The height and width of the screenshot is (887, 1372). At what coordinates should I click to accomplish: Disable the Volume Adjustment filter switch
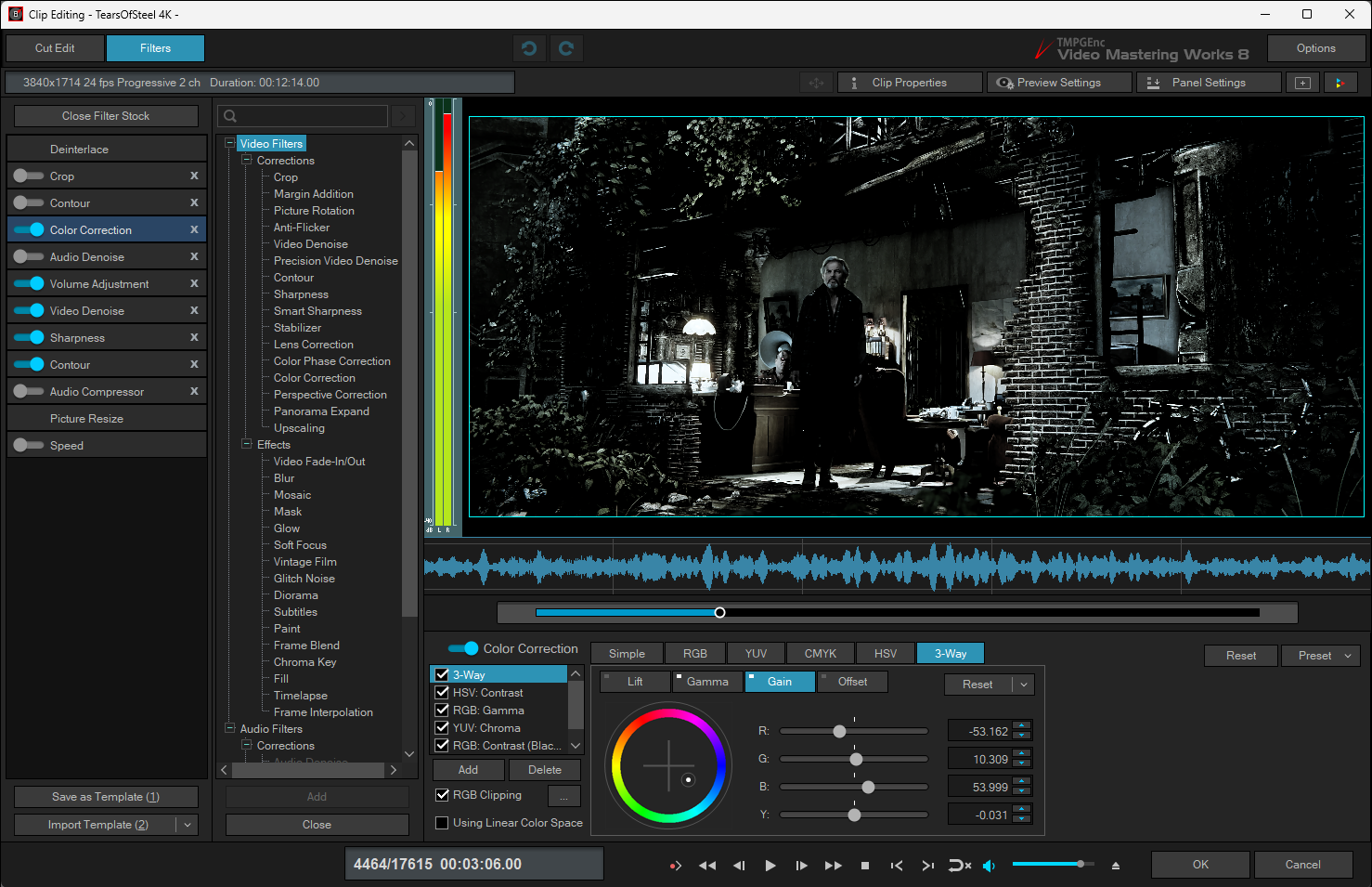pos(29,283)
